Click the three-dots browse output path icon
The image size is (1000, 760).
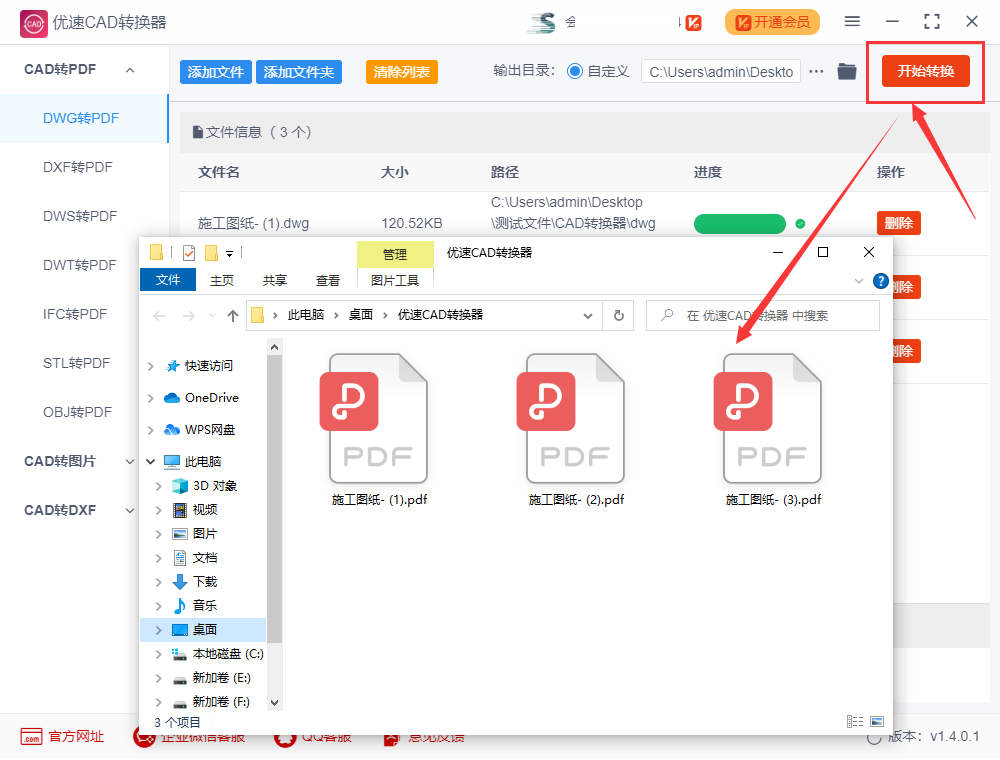click(816, 71)
